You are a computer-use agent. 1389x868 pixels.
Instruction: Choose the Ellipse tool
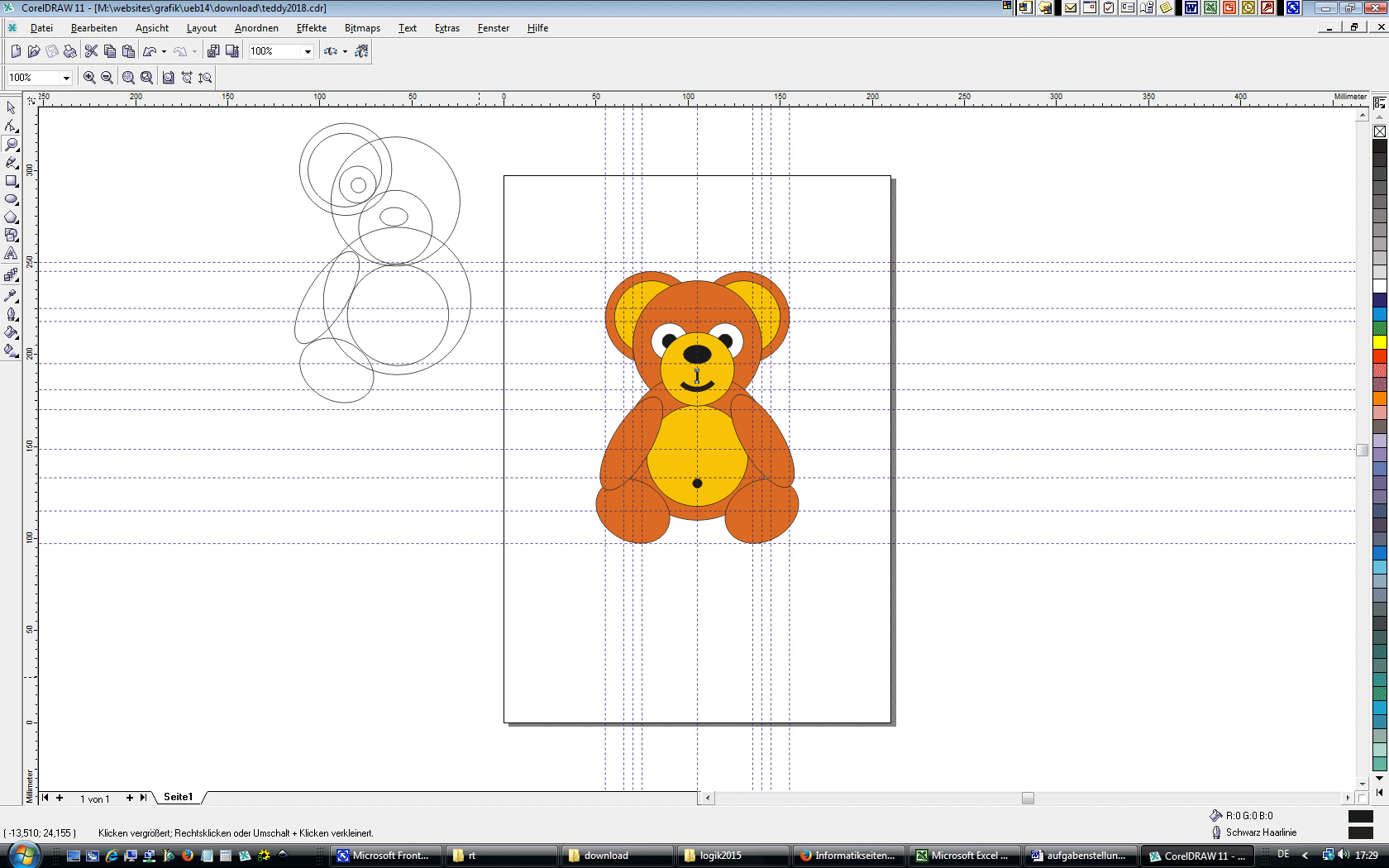(11, 199)
